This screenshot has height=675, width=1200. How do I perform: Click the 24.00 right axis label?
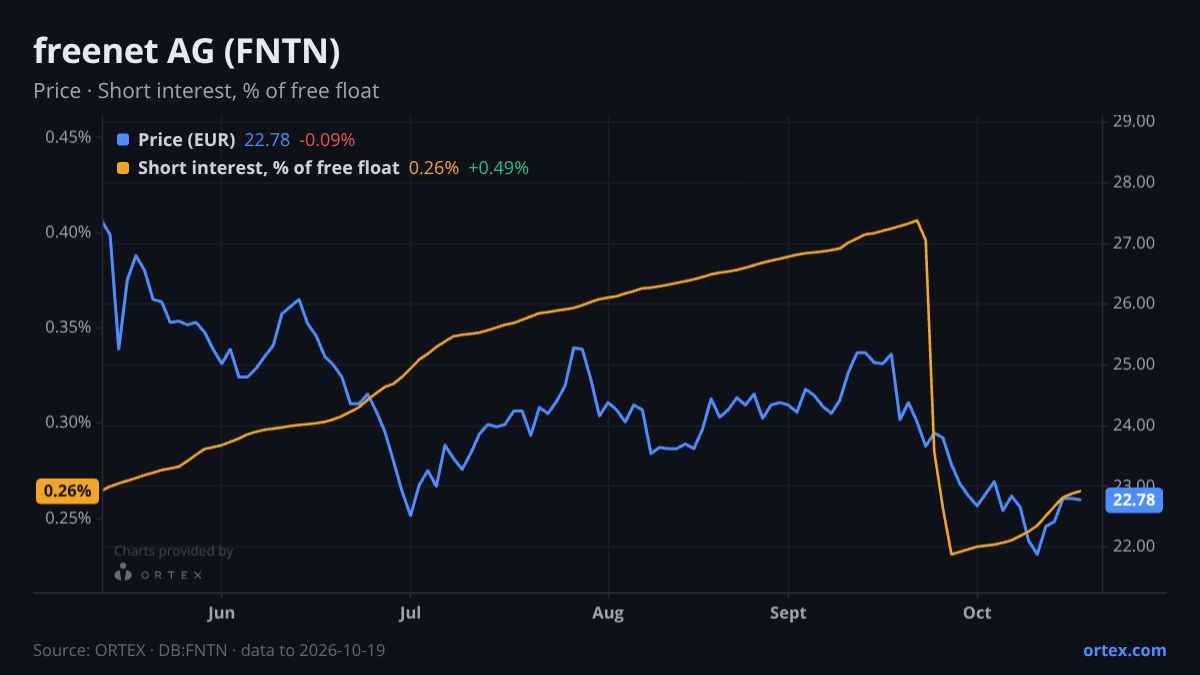(1134, 425)
